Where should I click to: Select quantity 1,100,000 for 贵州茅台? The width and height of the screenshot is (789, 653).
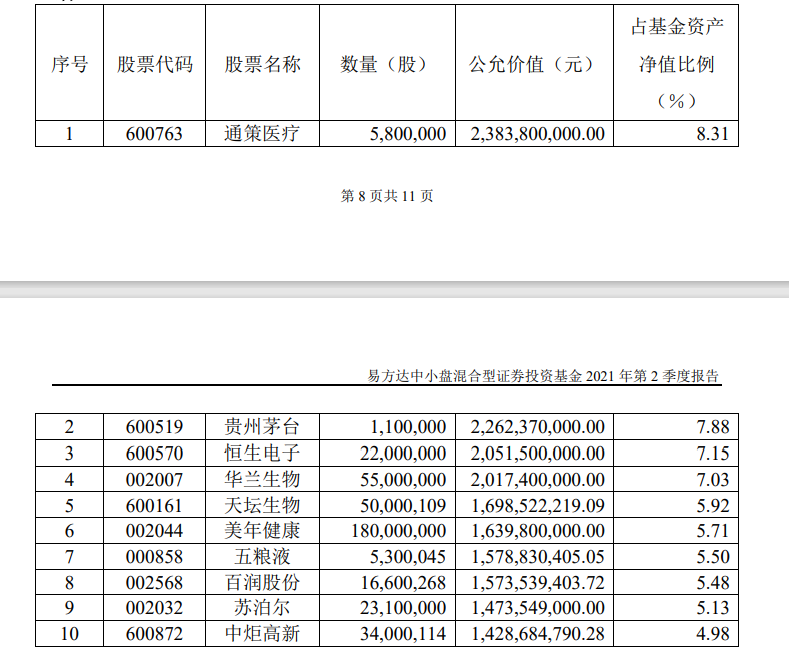pyautogui.click(x=408, y=427)
